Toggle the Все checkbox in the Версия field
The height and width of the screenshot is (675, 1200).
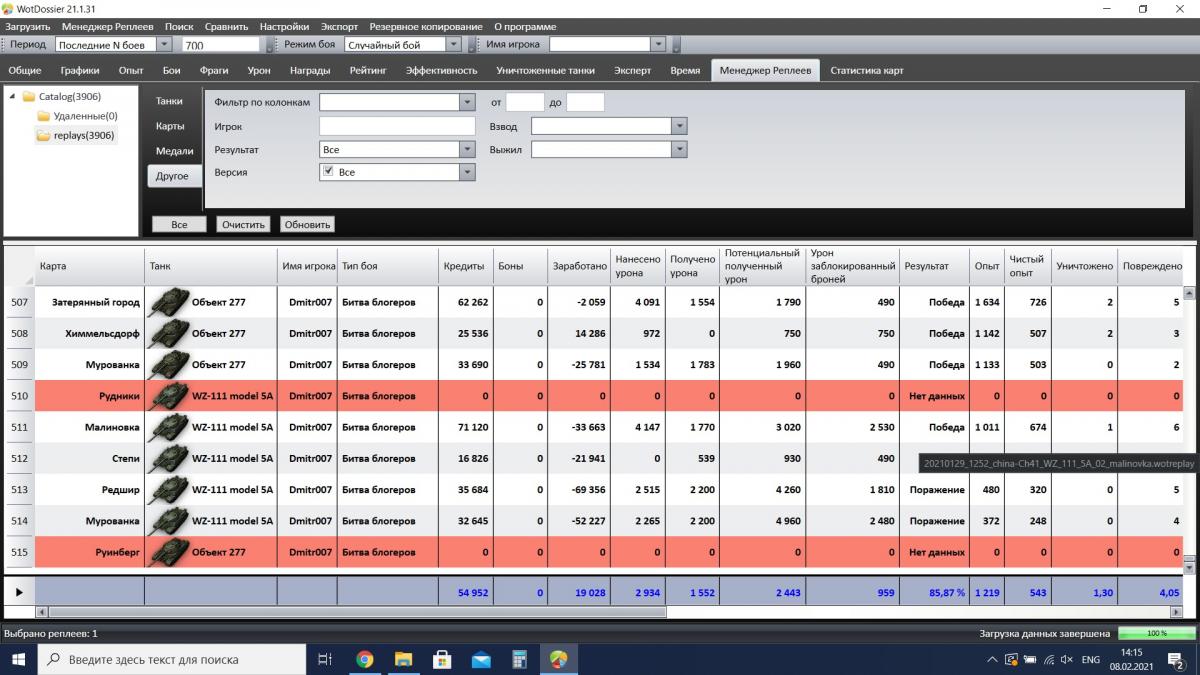[x=328, y=172]
